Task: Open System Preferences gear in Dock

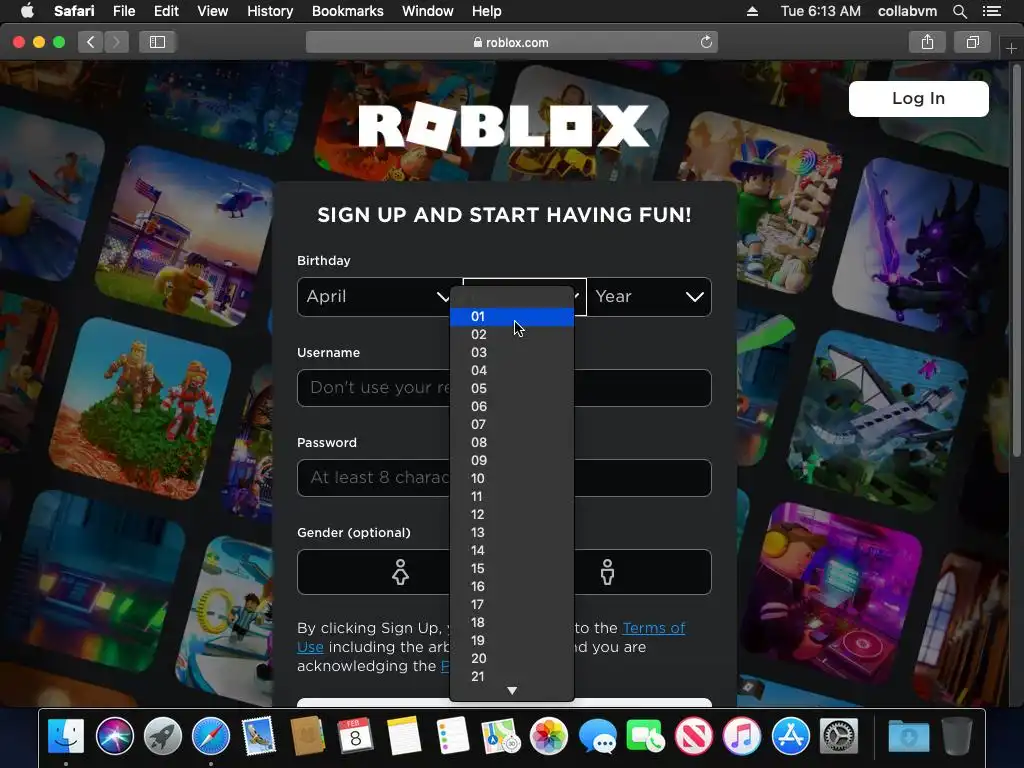Action: pos(839,736)
